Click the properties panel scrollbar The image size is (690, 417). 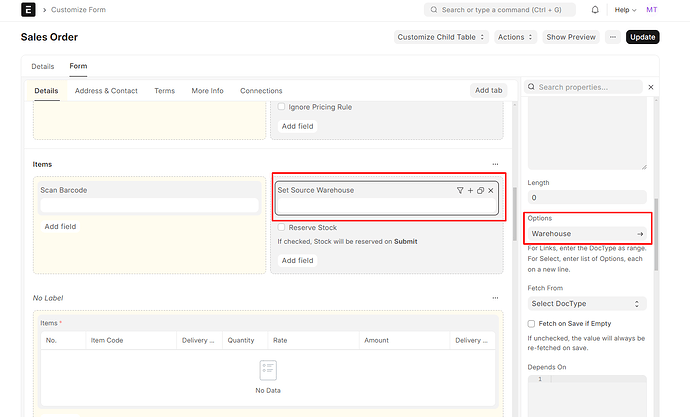point(656,234)
